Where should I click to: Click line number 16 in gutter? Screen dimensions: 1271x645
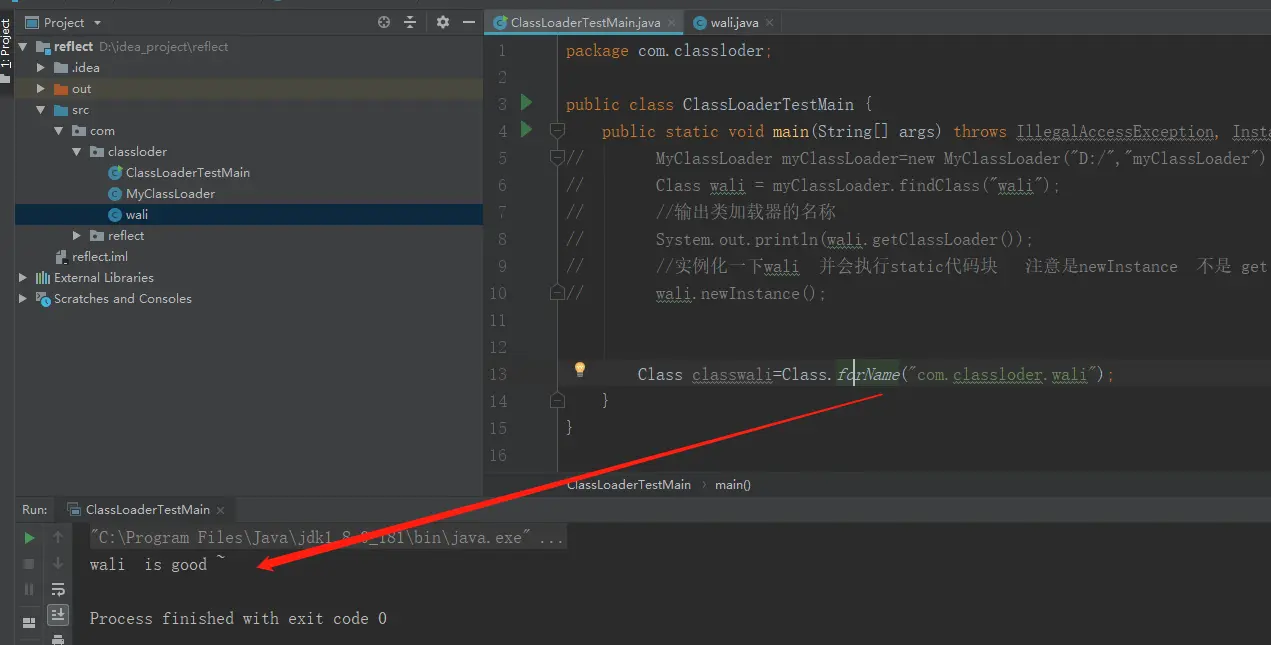tap(497, 455)
